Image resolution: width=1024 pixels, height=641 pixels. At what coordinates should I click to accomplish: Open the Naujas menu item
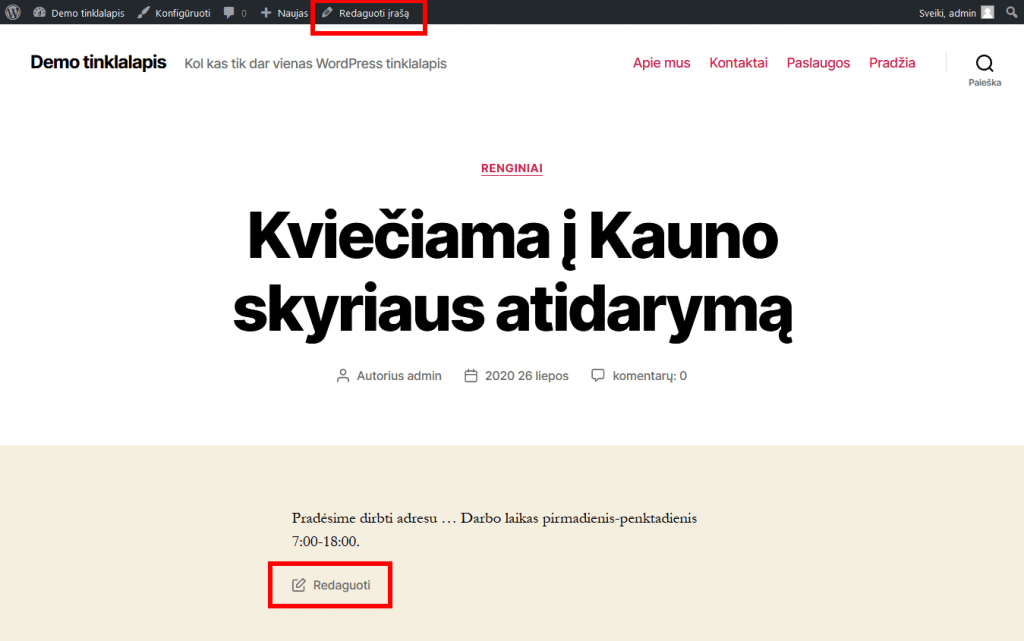(293, 13)
